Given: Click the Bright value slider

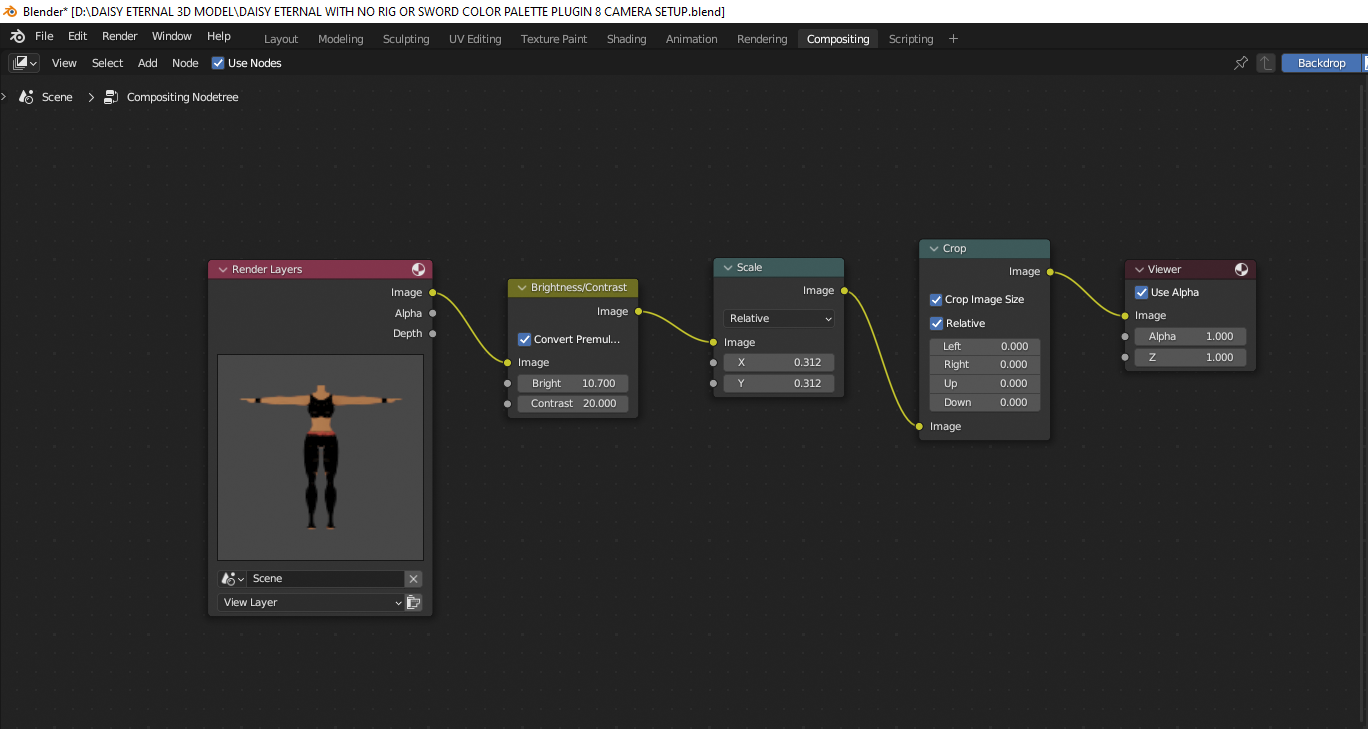Looking at the screenshot, I should point(573,383).
